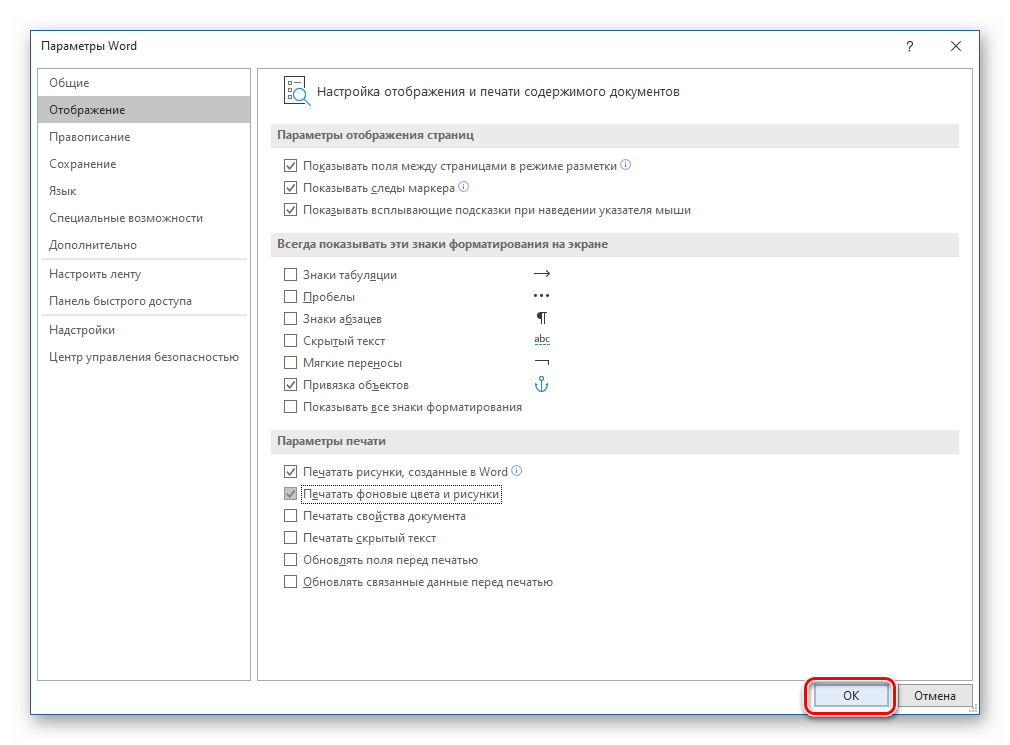Click info icon next to page margins option
1010x745 pixels.
625,165
